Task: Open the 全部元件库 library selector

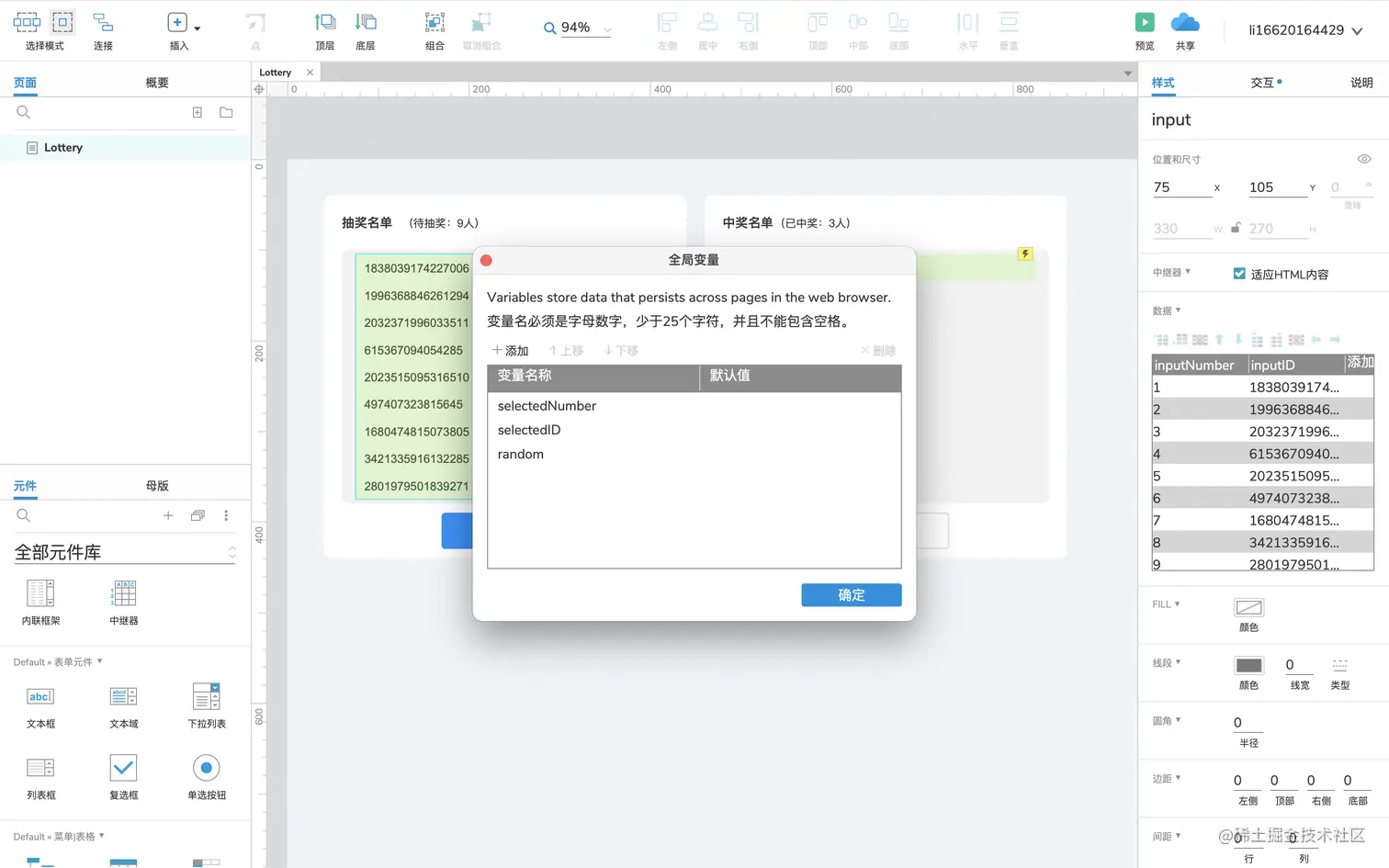Action: (125, 552)
